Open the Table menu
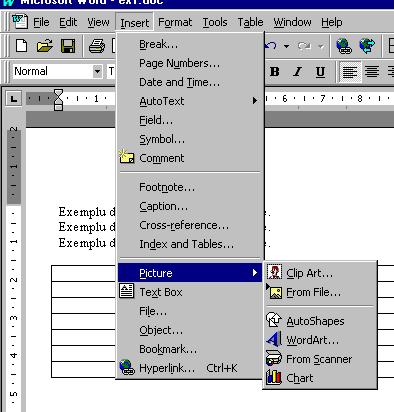 point(250,22)
